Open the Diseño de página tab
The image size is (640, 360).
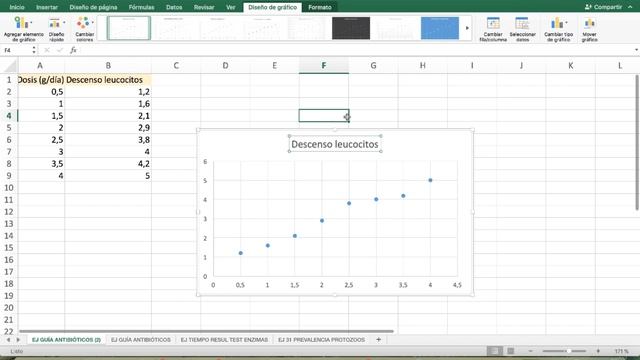tap(93, 7)
